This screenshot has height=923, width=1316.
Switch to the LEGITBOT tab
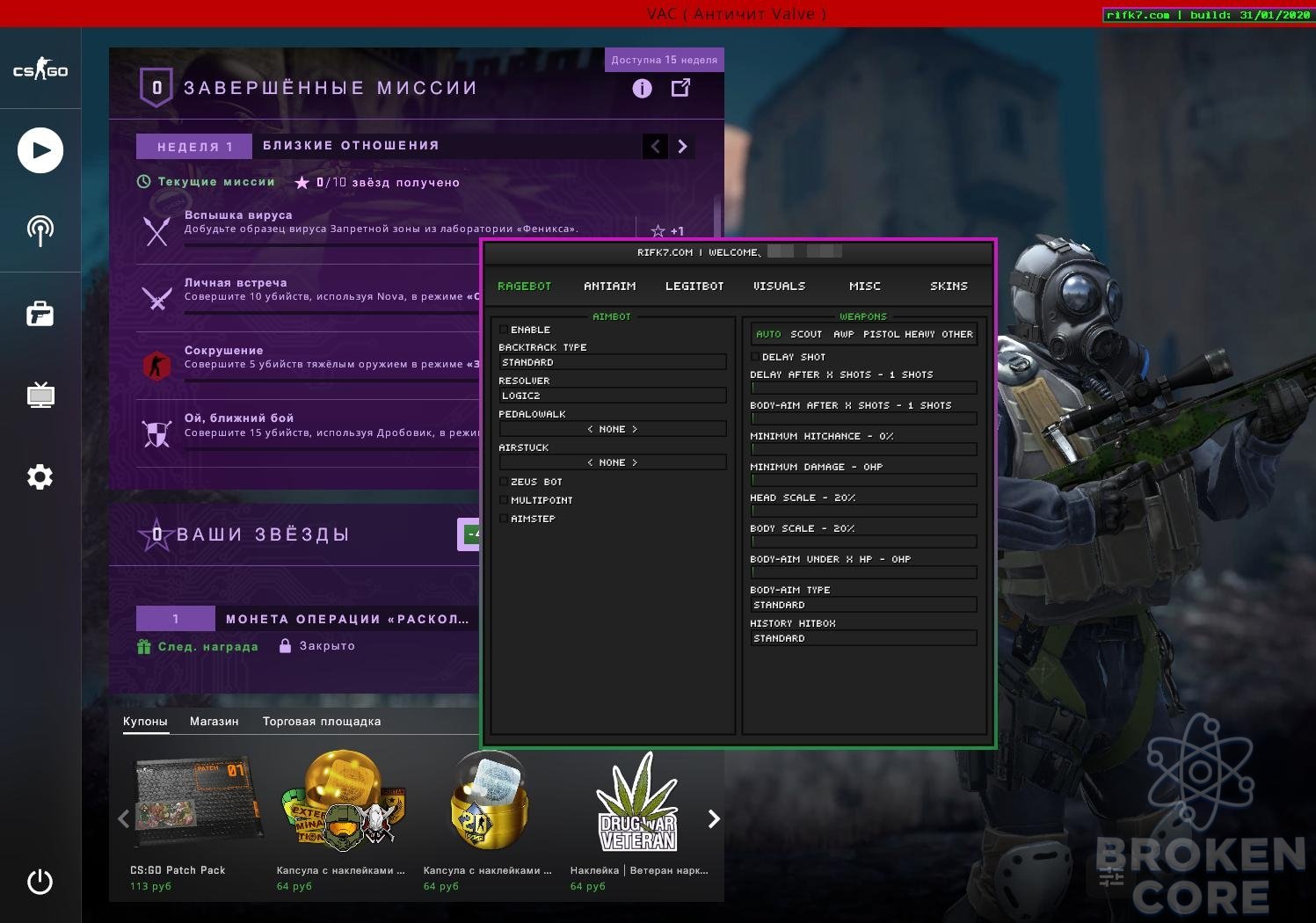click(x=694, y=286)
